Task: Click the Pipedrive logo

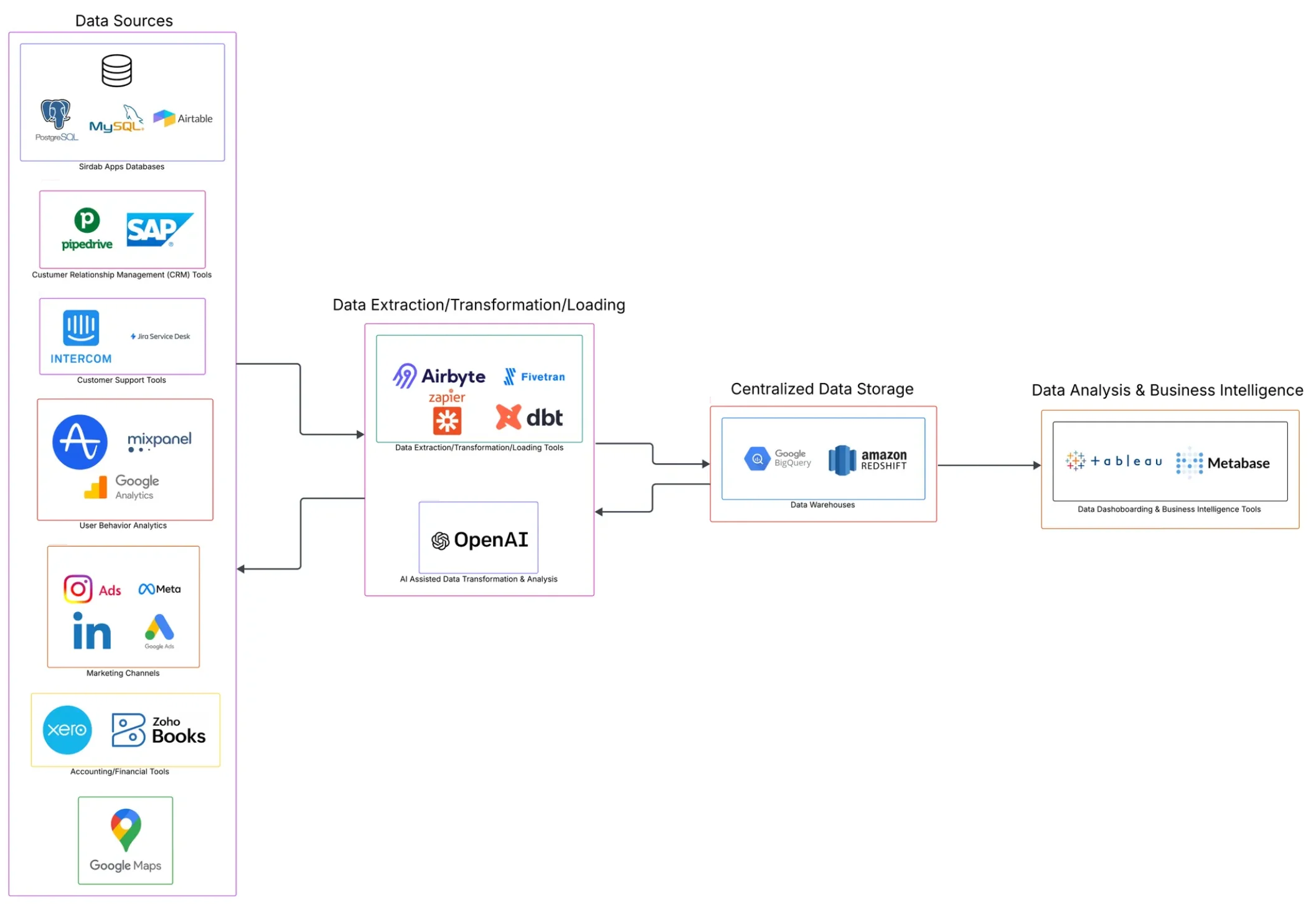Action: (87, 229)
